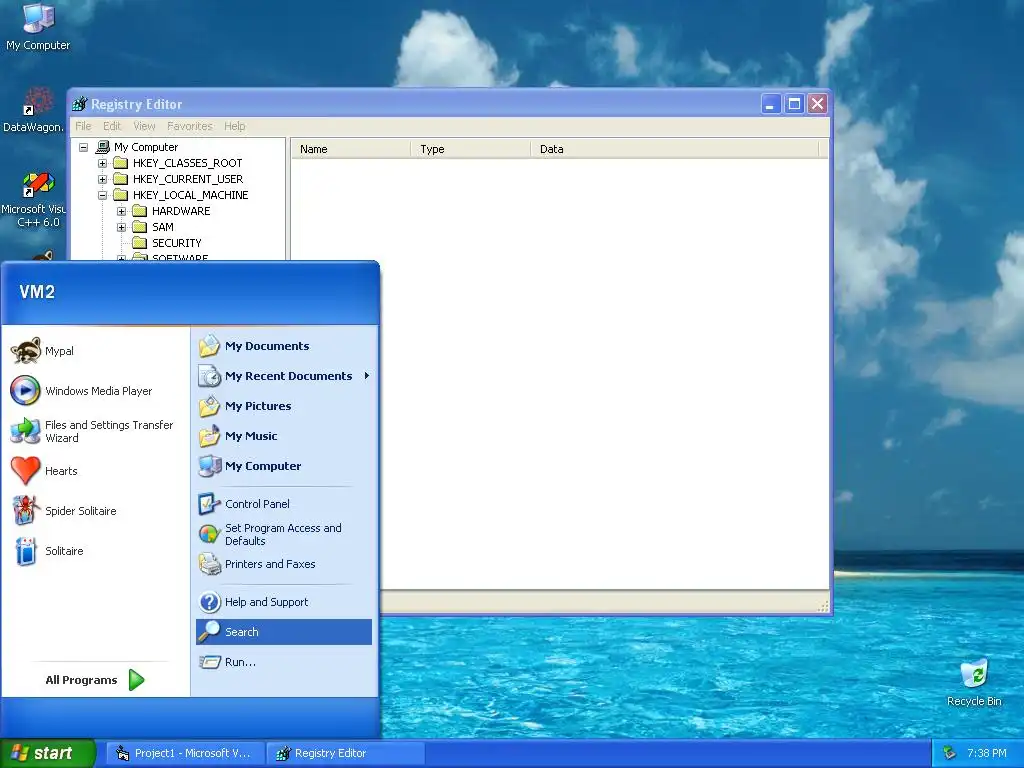Viewport: 1024px width, 768px height.
Task: Click Registry Editor taskbar button
Action: [x=345, y=754]
